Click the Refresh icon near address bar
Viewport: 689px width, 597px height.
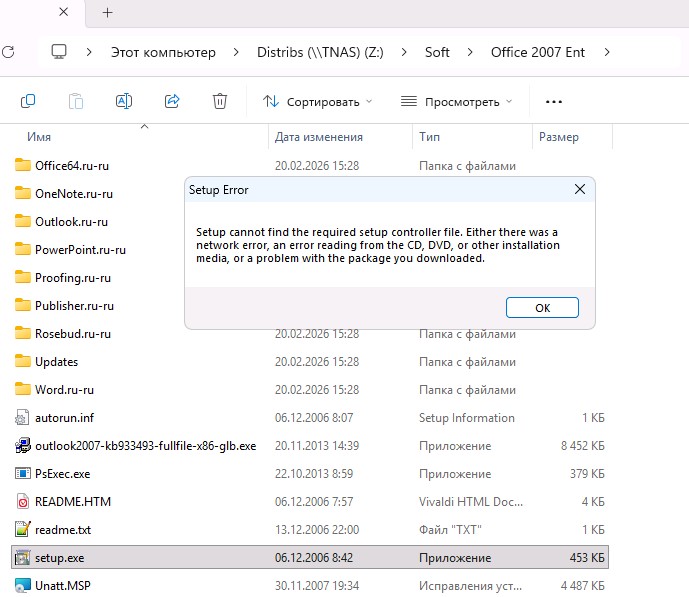click(x=8, y=52)
